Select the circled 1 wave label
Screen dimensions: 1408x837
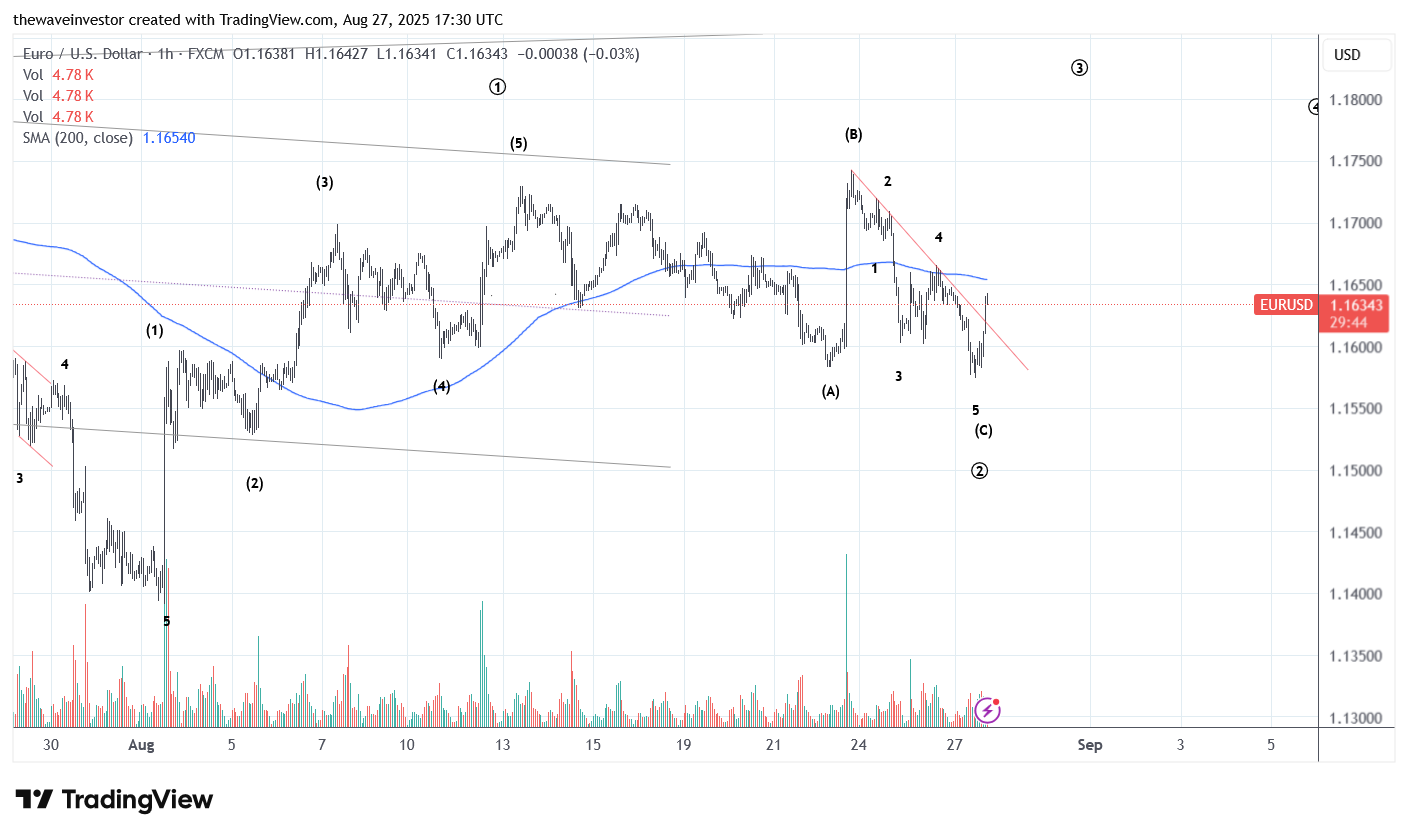coord(497,87)
